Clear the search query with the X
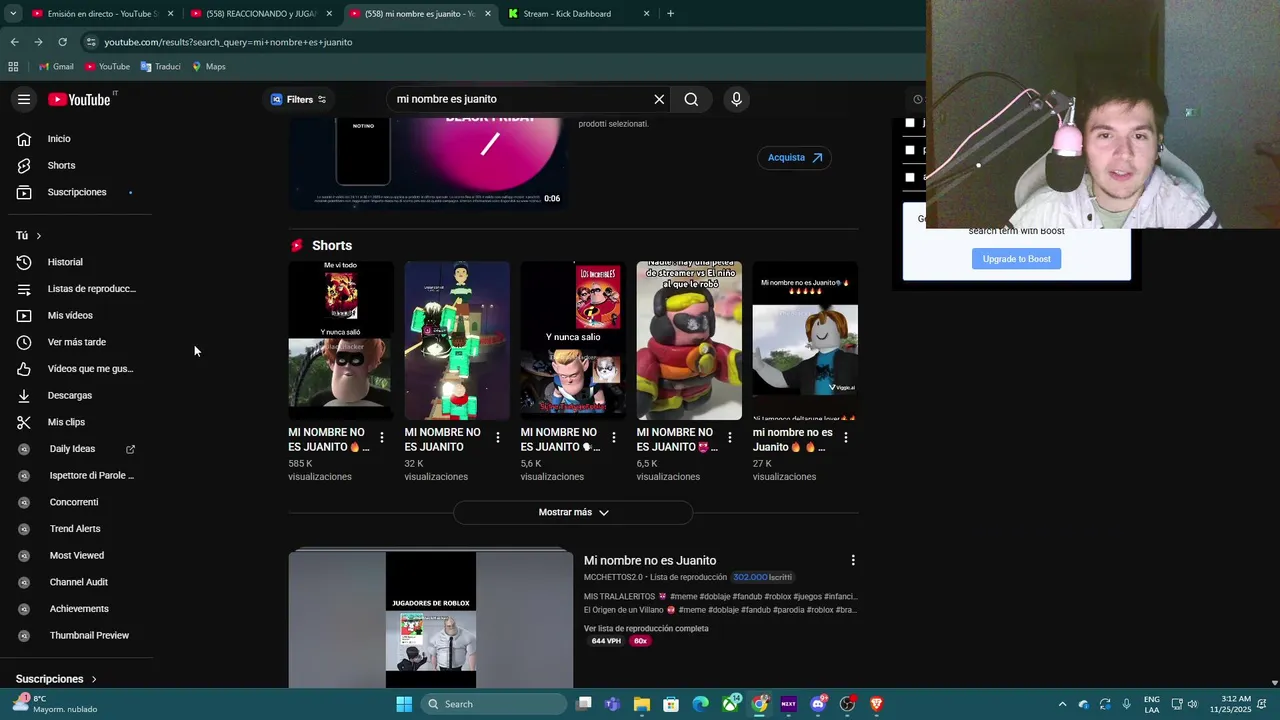Screen dimensions: 1280x720 tap(659, 99)
